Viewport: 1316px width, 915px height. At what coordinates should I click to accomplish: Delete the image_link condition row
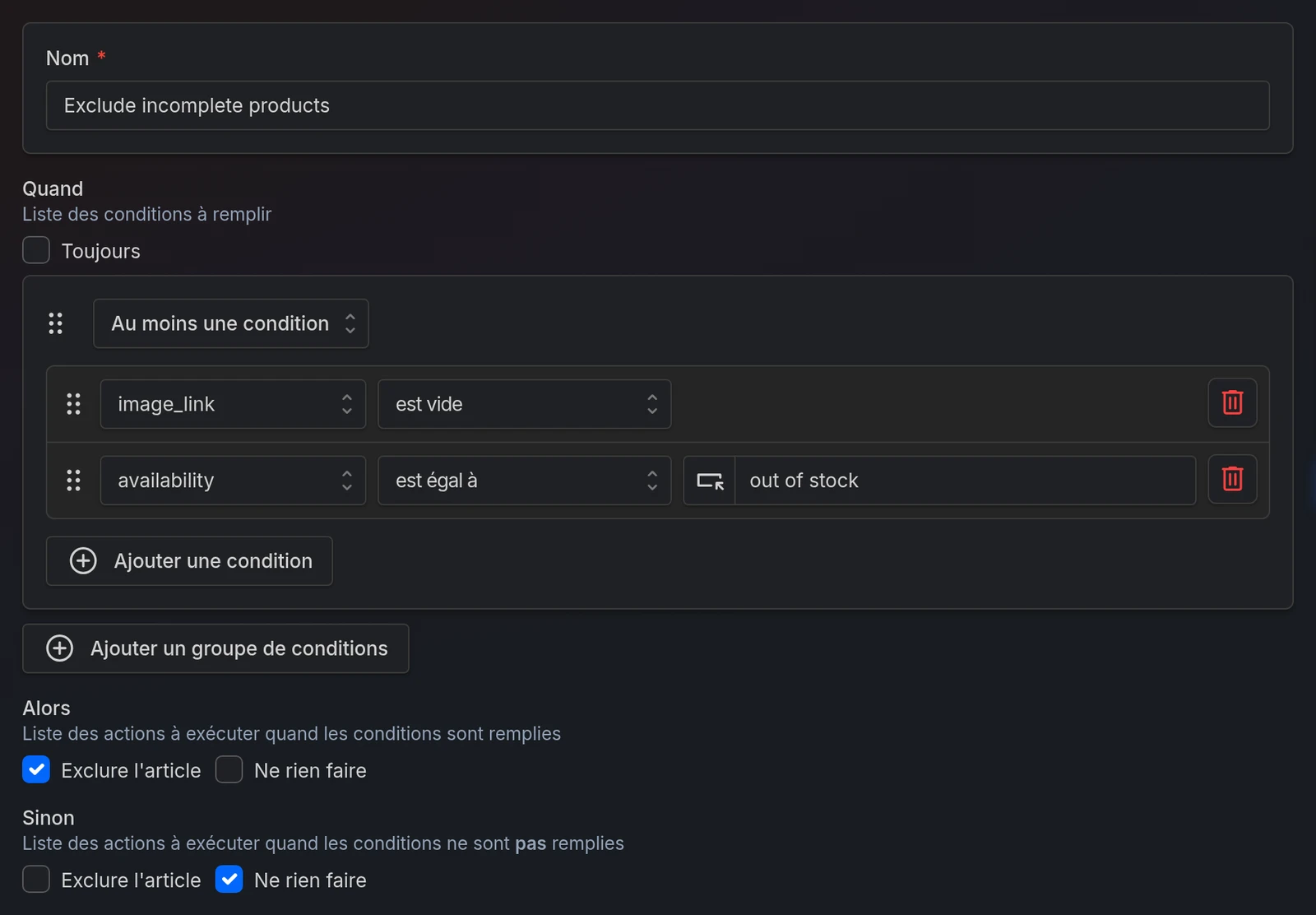pyautogui.click(x=1232, y=402)
